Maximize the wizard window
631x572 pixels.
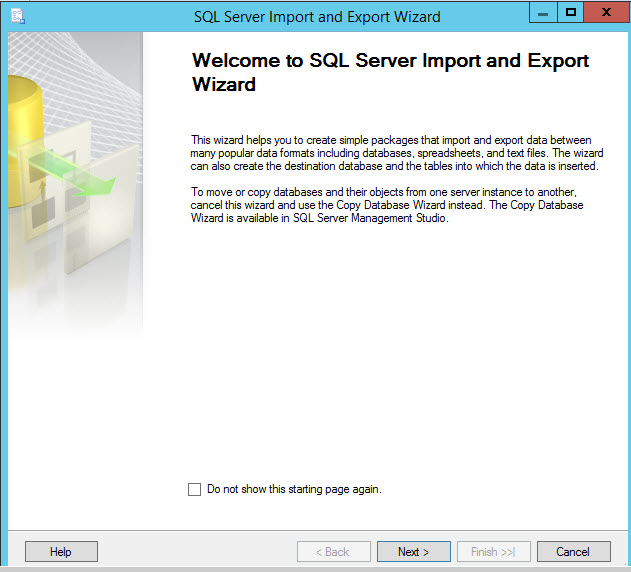tap(570, 12)
